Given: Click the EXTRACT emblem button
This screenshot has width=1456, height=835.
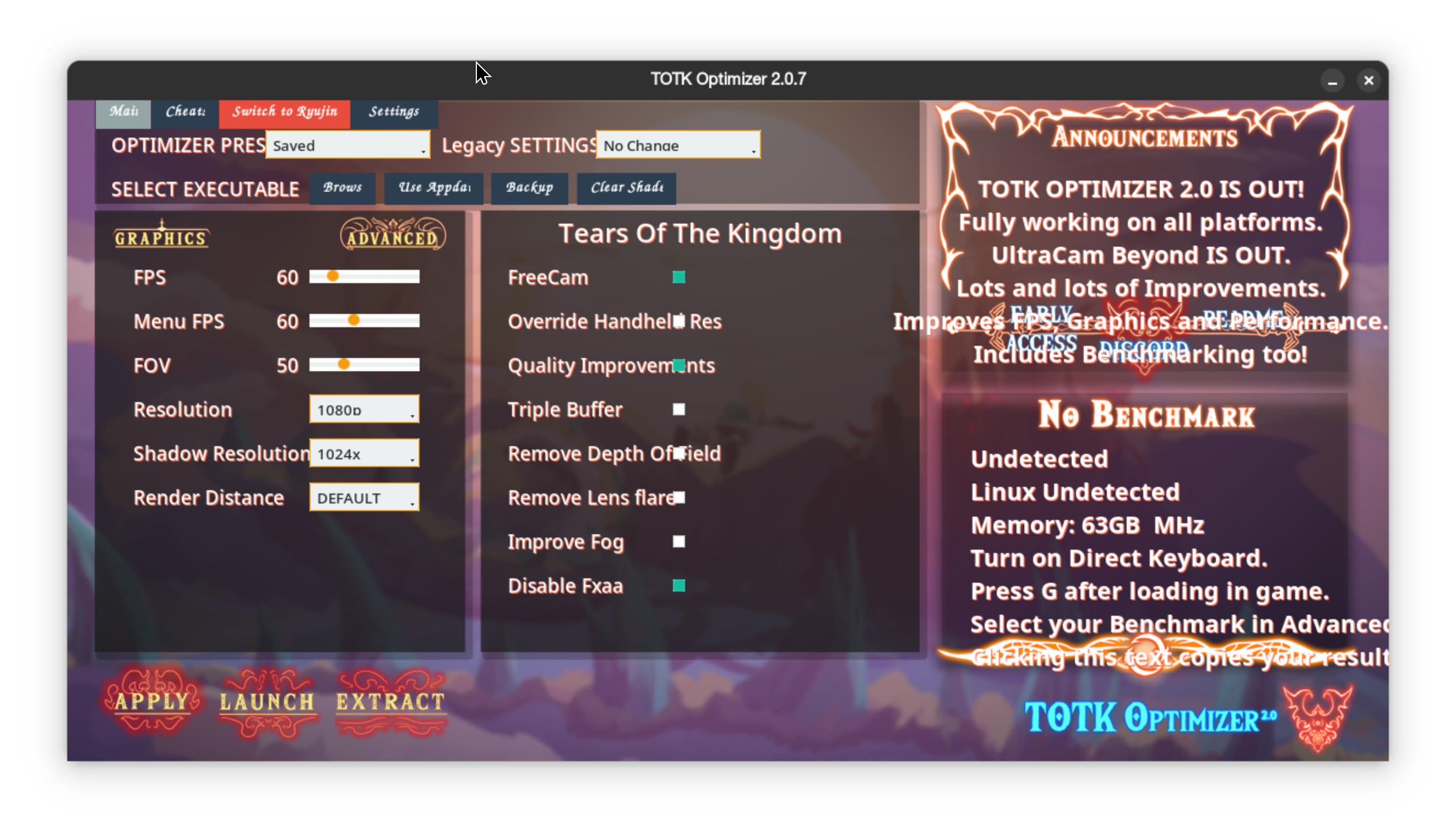Looking at the screenshot, I should [x=390, y=702].
